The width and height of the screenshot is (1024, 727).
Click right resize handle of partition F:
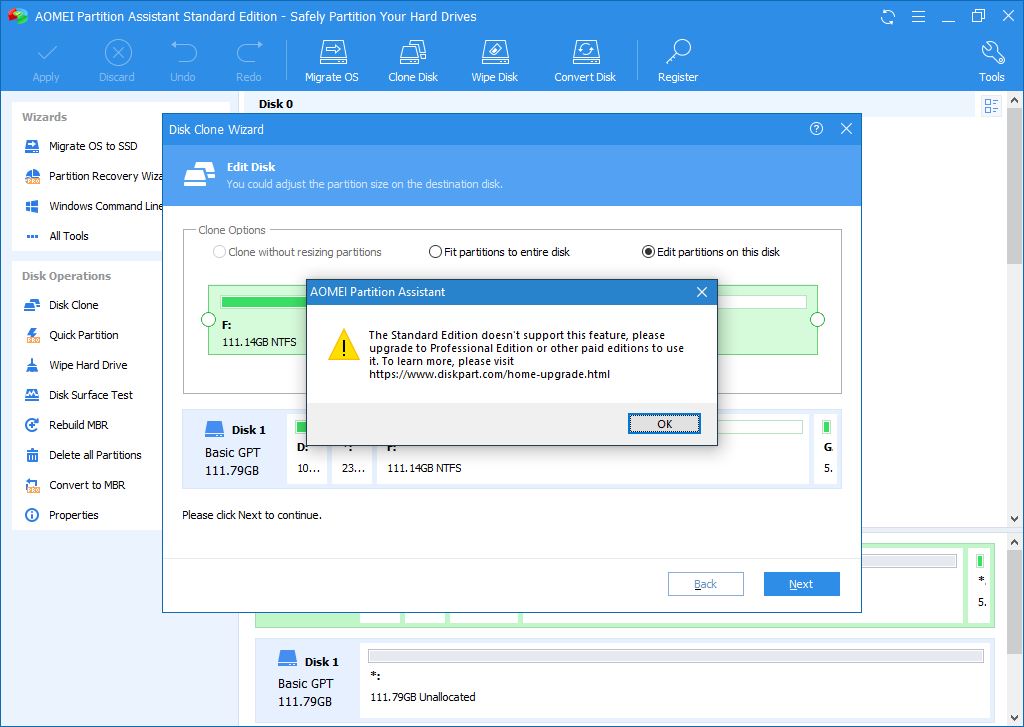coord(817,320)
